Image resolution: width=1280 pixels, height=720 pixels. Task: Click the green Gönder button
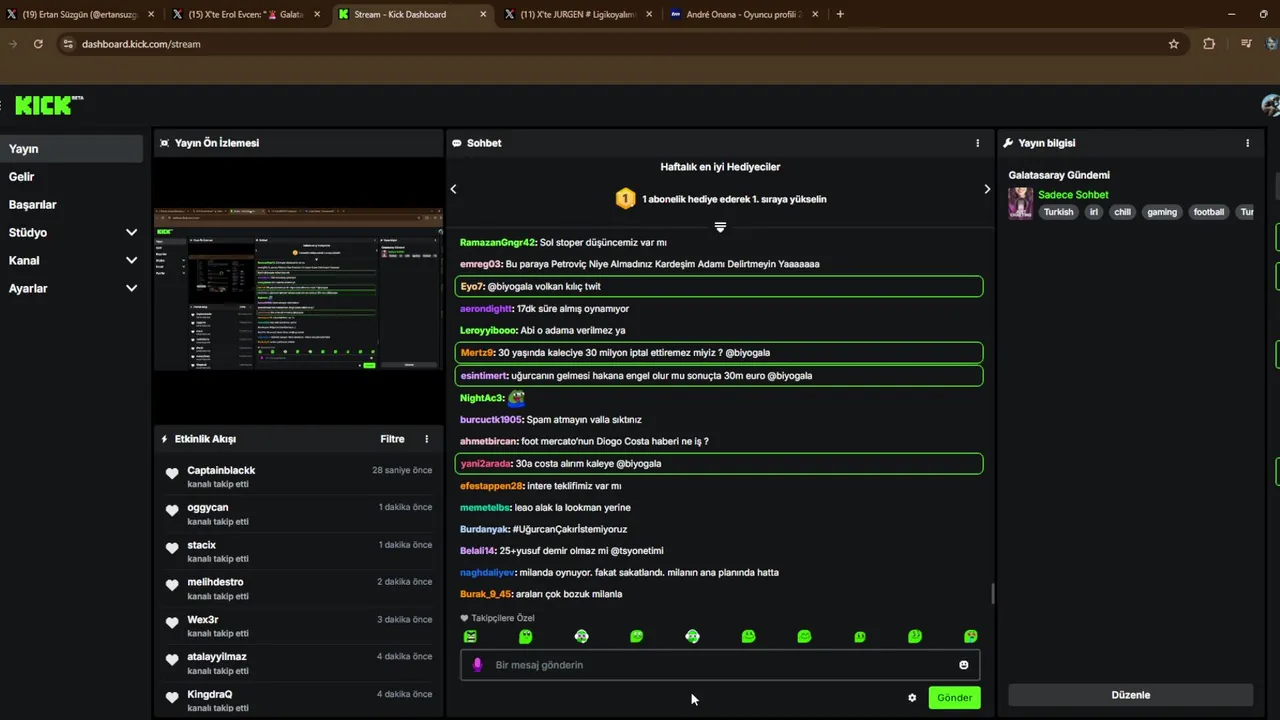pos(954,698)
